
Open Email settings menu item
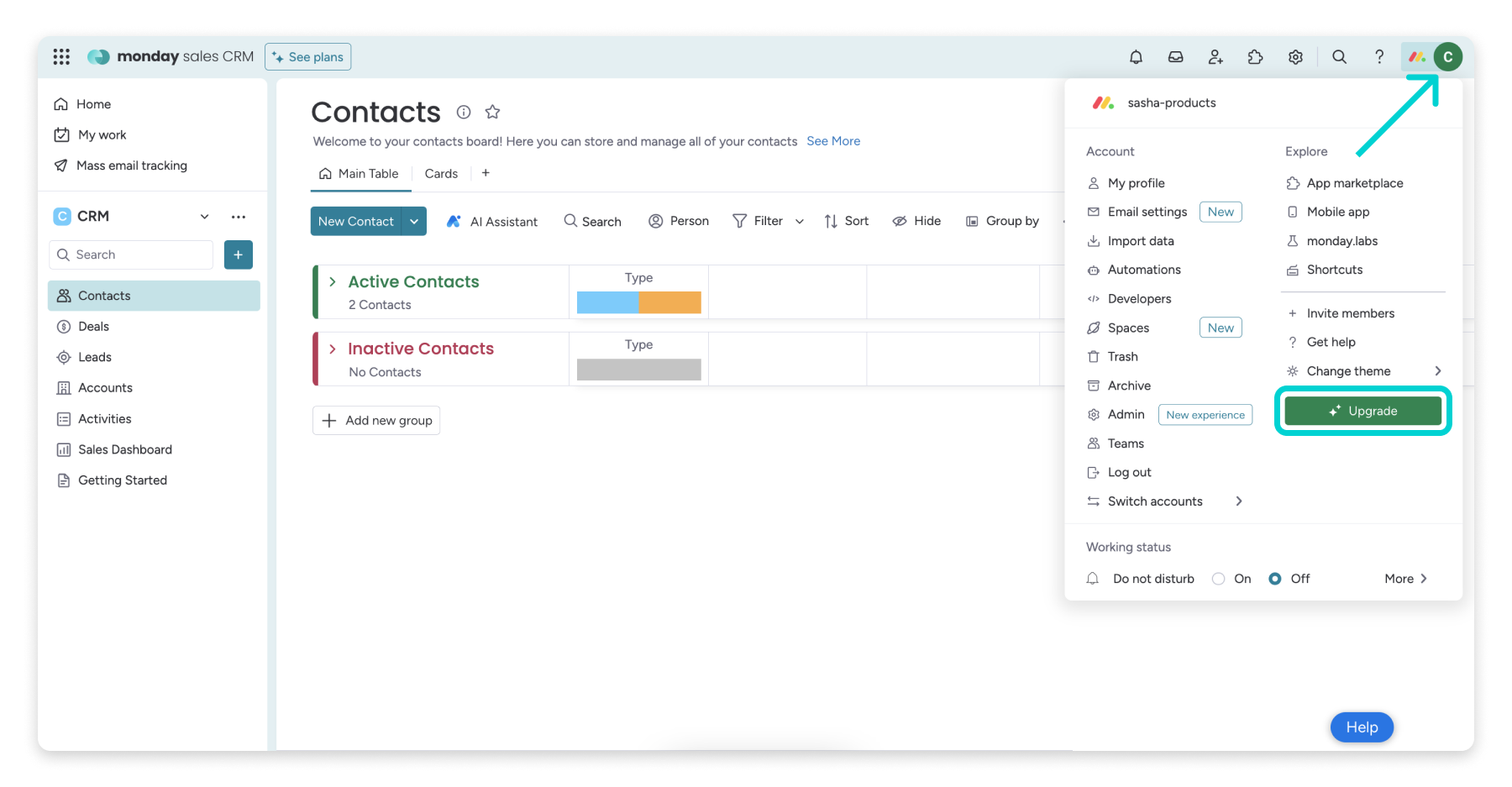click(x=1137, y=212)
